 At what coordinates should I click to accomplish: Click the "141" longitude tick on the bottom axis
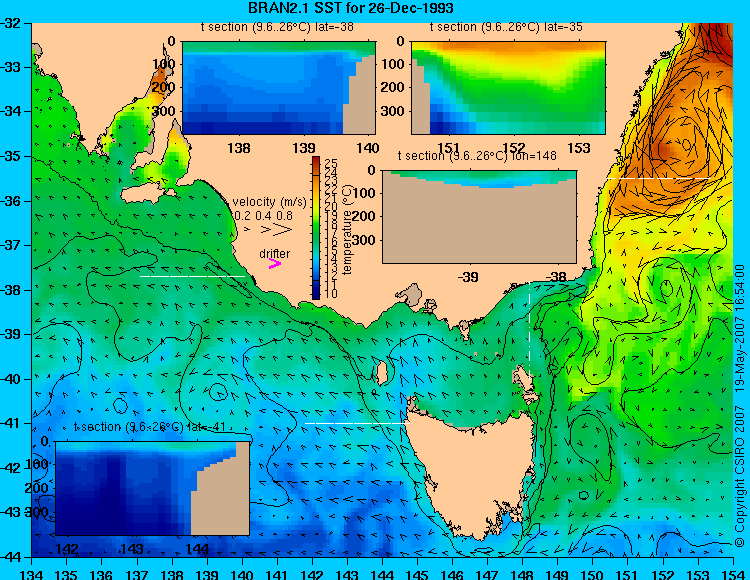pyautogui.click(x=277, y=574)
